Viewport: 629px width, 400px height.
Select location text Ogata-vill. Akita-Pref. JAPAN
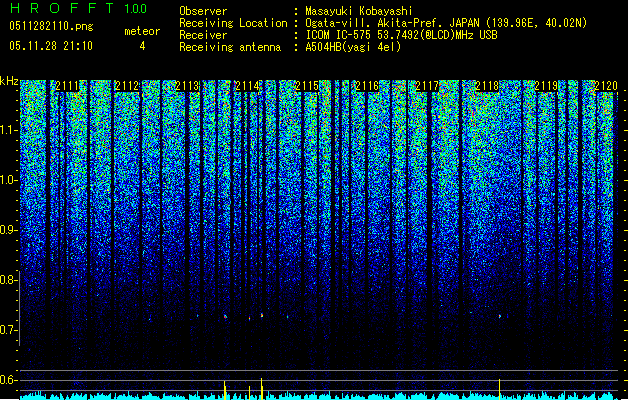pos(395,23)
